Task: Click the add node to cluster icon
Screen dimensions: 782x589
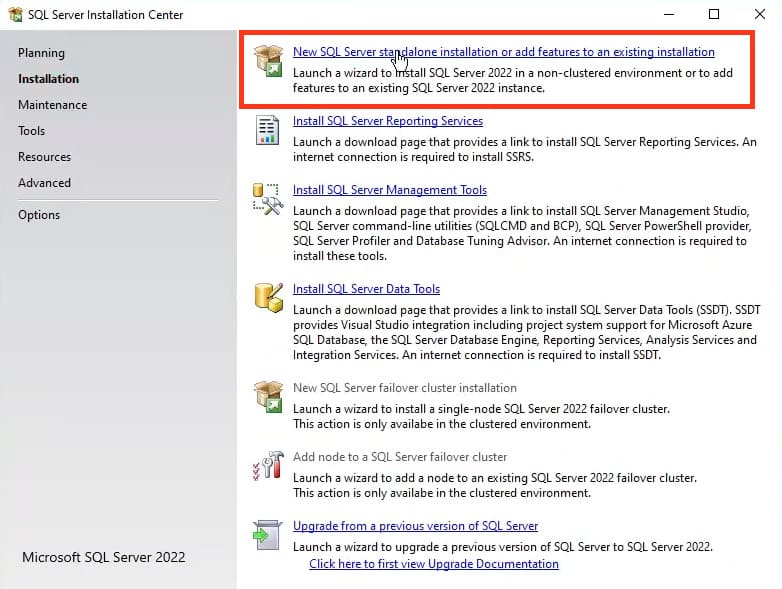Action: (x=268, y=465)
